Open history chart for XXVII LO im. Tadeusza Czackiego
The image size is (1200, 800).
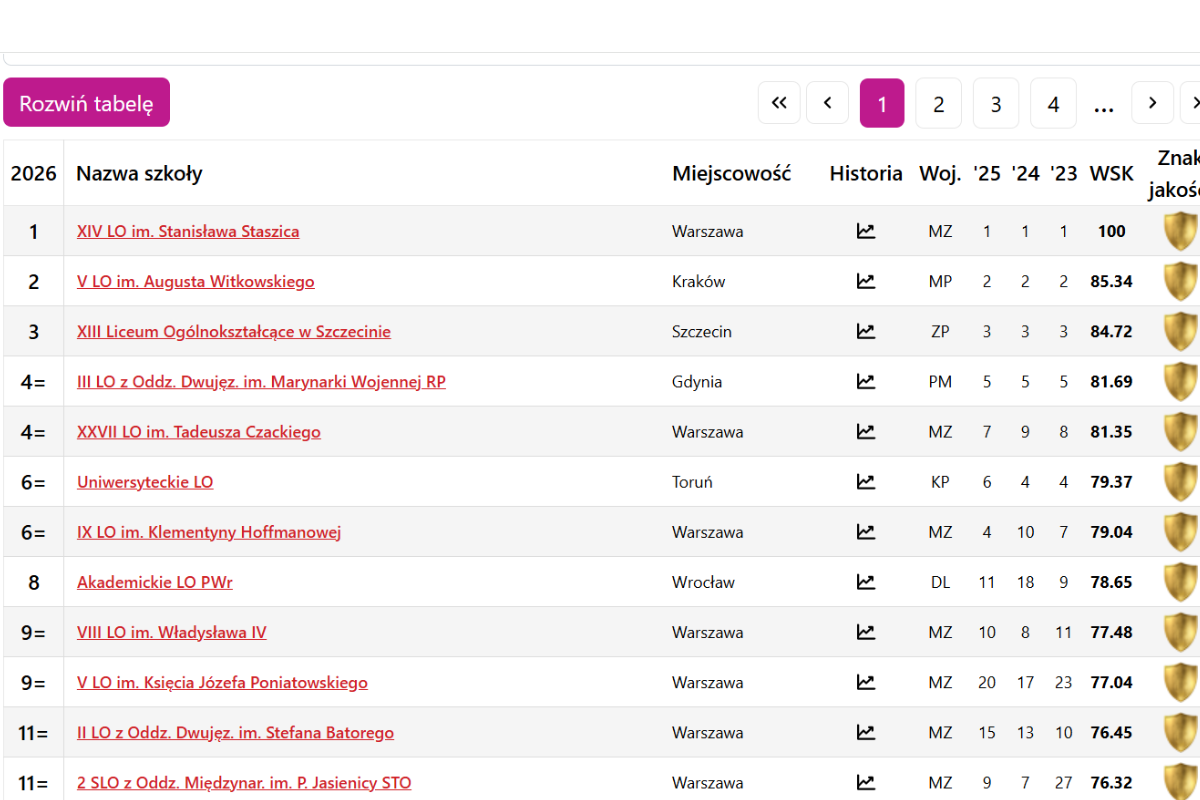pos(866,432)
